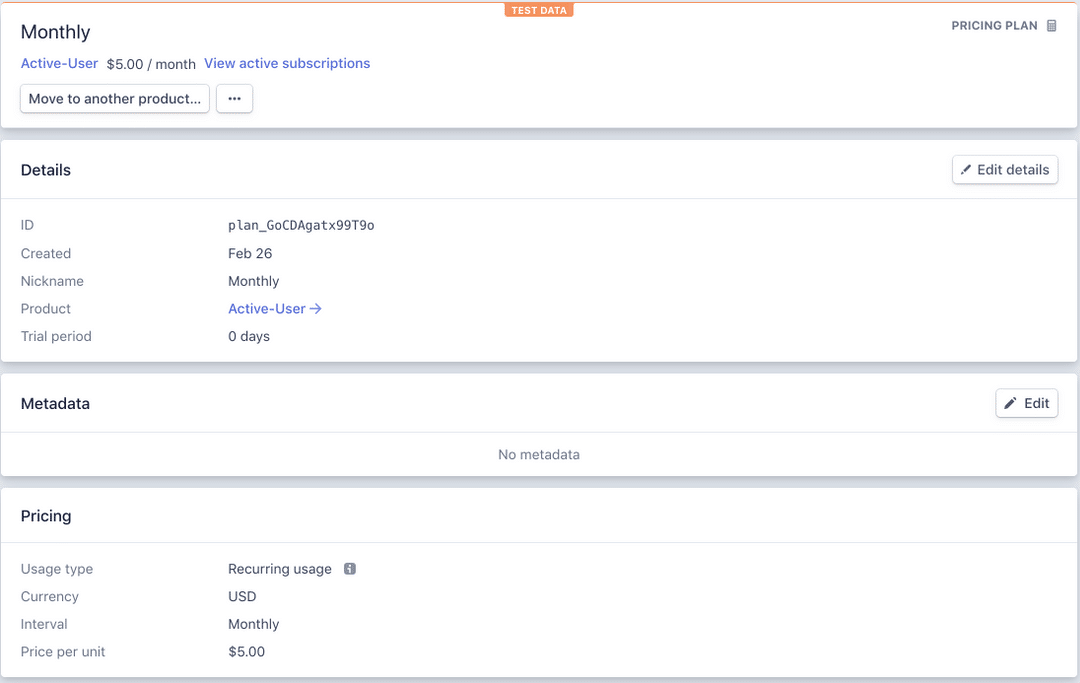Click the pencil icon in Metadata Edit
Screen dimensions: 1080x683
pyautogui.click(x=1011, y=403)
